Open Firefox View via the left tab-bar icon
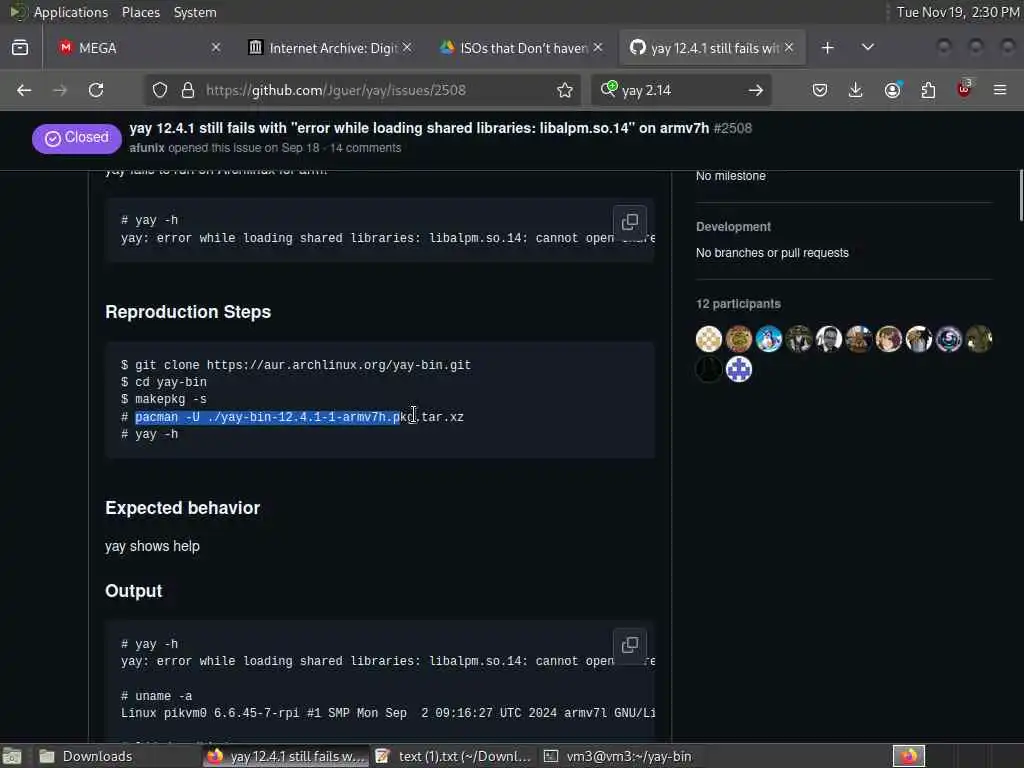1024x768 pixels. [20, 48]
